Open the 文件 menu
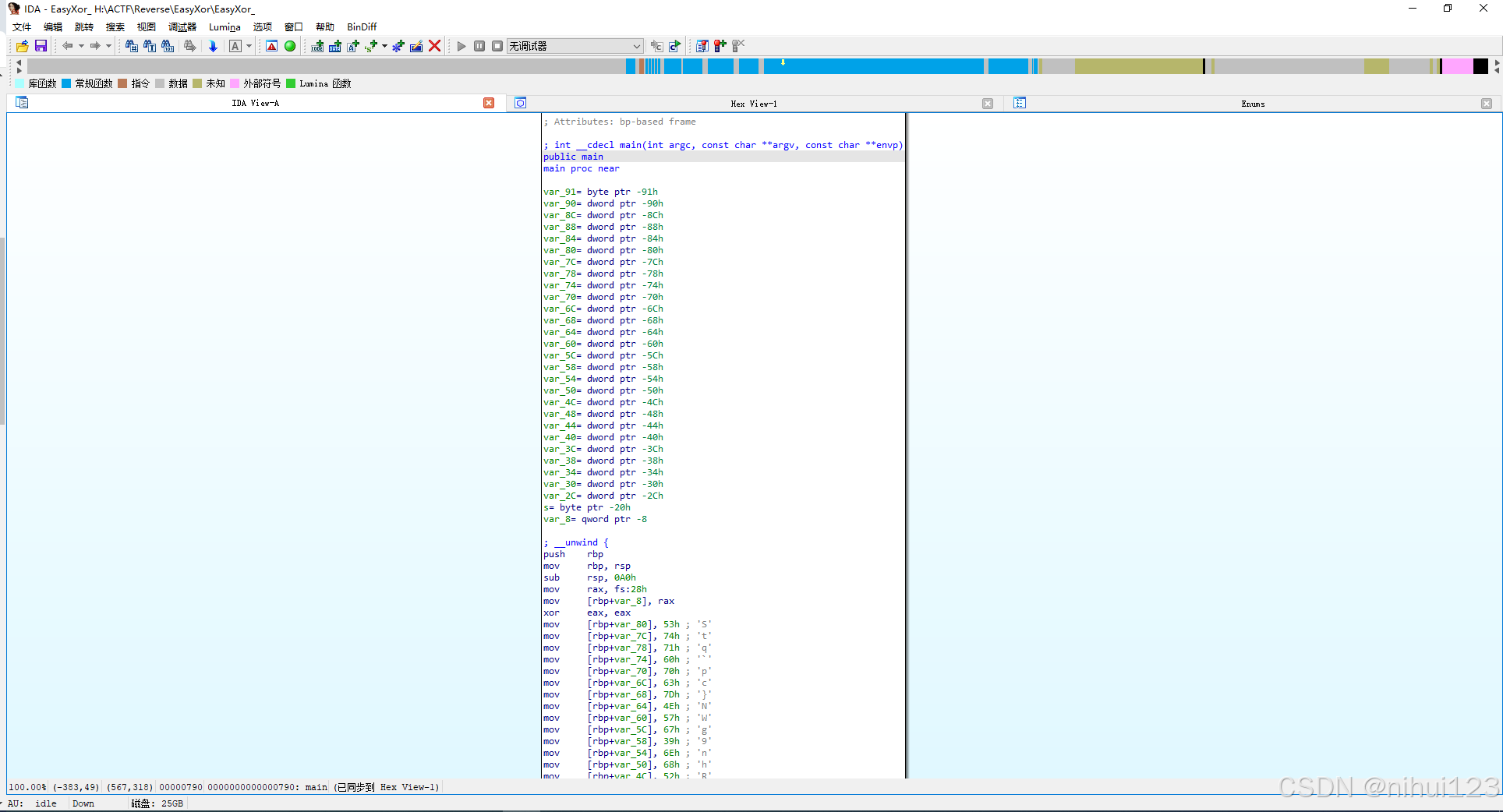 [22, 26]
